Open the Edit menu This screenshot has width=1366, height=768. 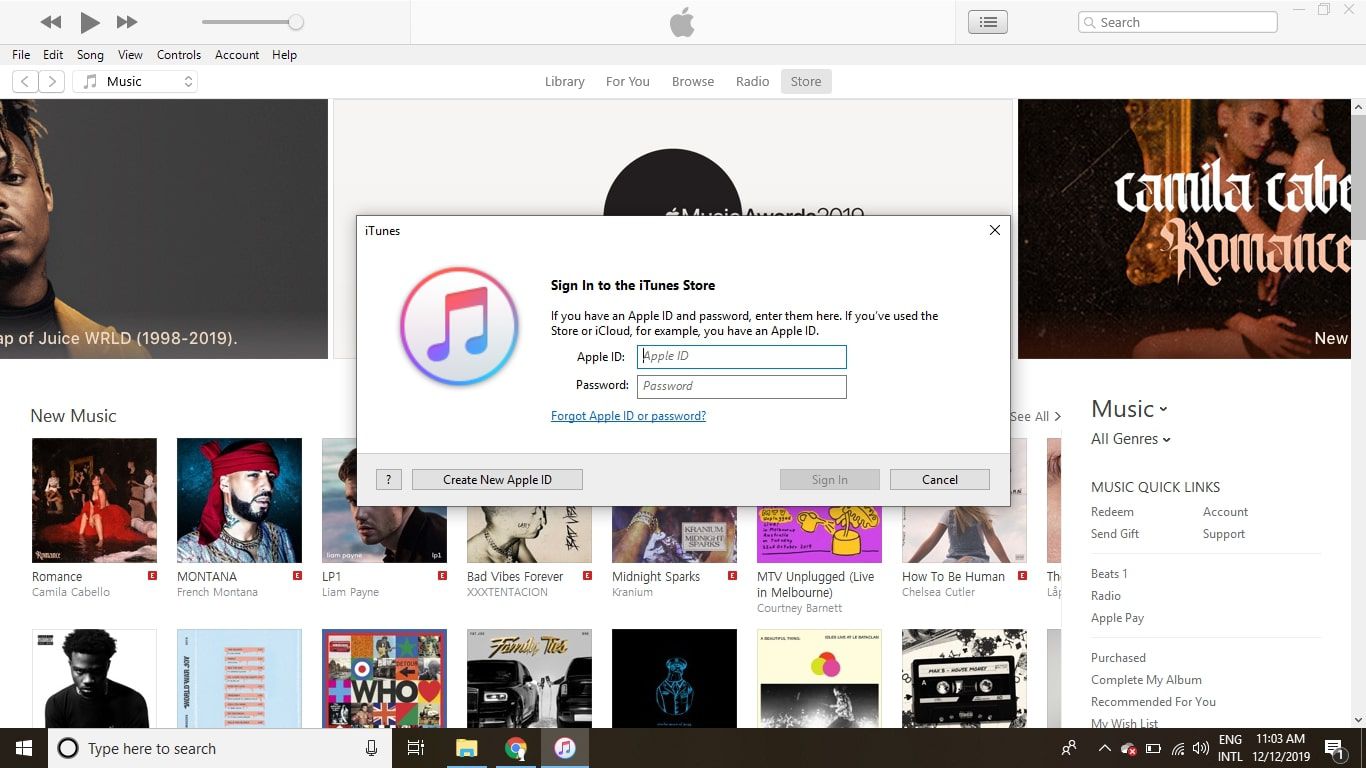(53, 55)
